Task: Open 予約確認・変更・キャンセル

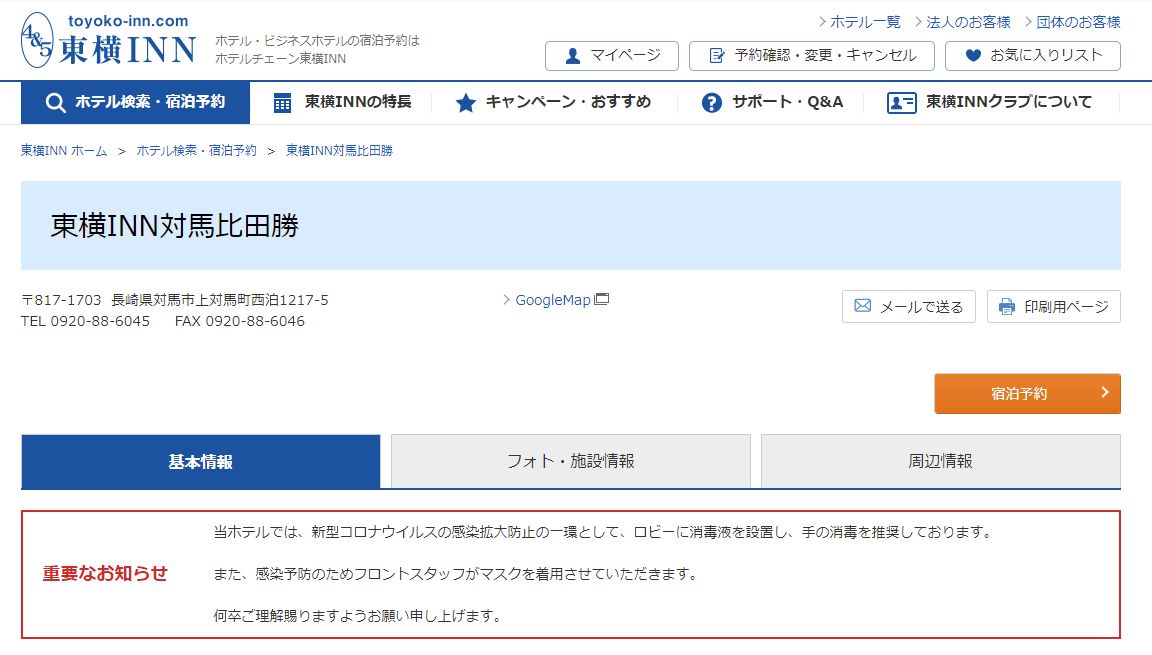Action: (811, 56)
